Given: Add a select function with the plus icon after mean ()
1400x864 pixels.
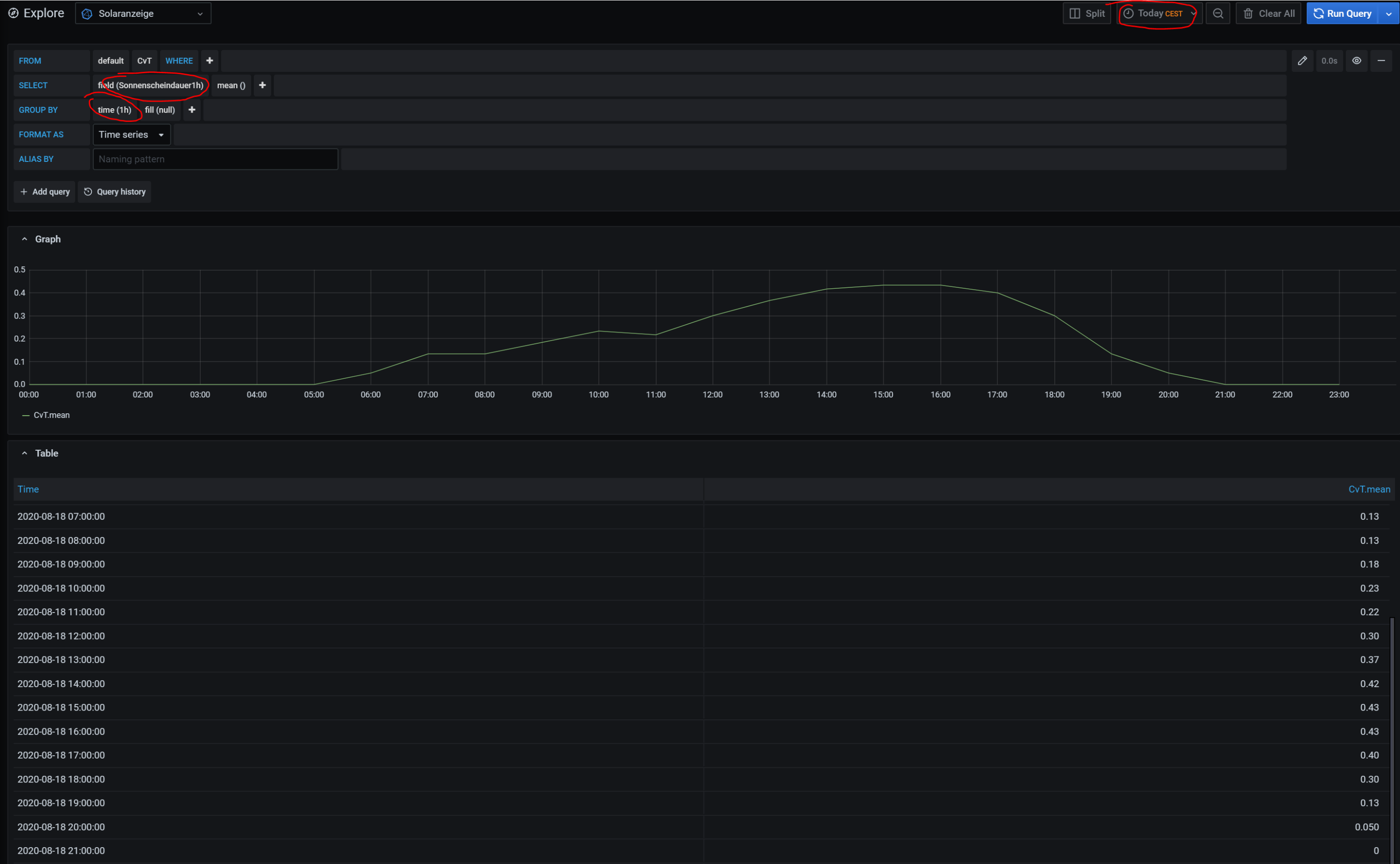Looking at the screenshot, I should coord(262,85).
